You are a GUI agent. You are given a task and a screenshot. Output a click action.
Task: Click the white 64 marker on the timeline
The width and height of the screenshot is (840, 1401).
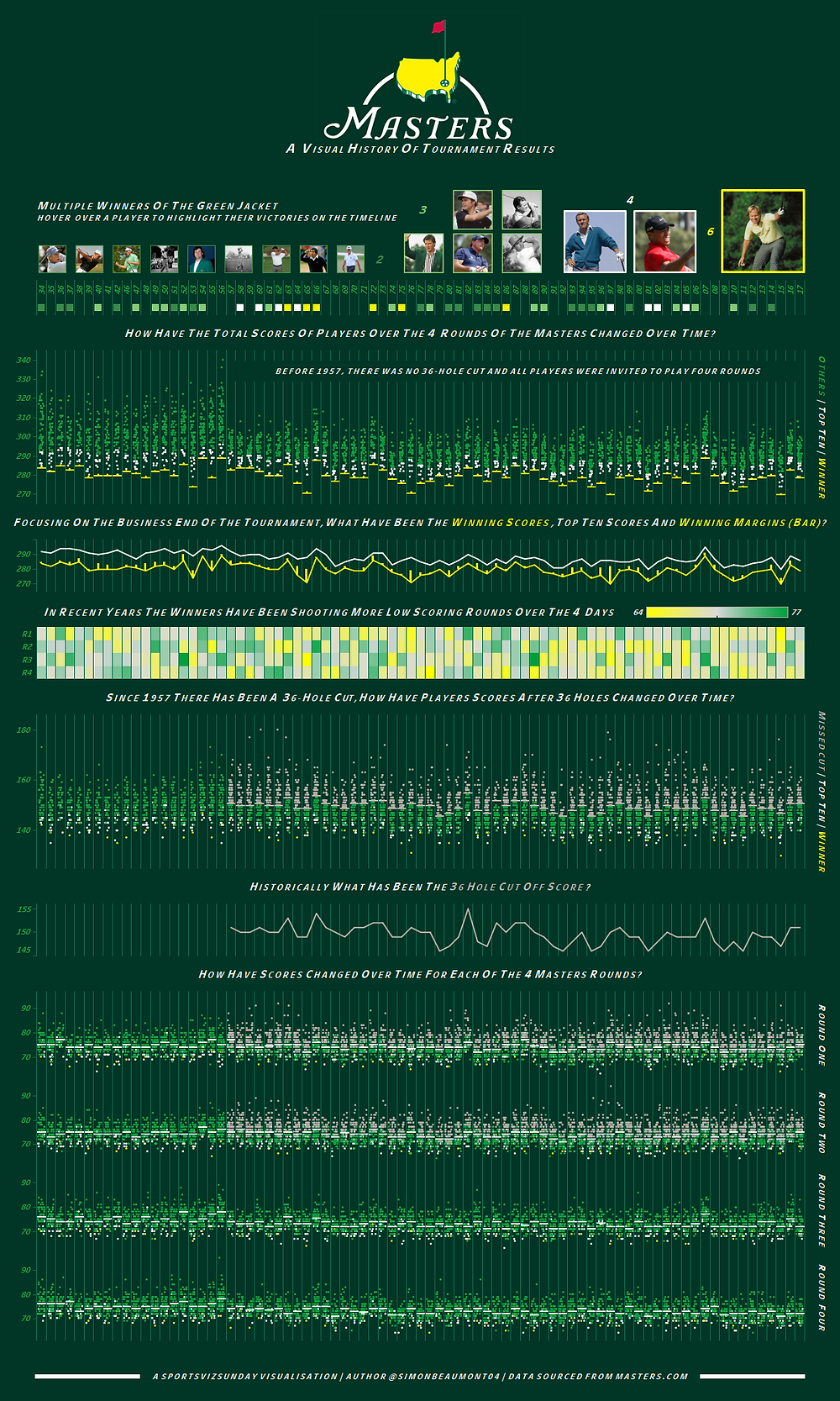(297, 308)
